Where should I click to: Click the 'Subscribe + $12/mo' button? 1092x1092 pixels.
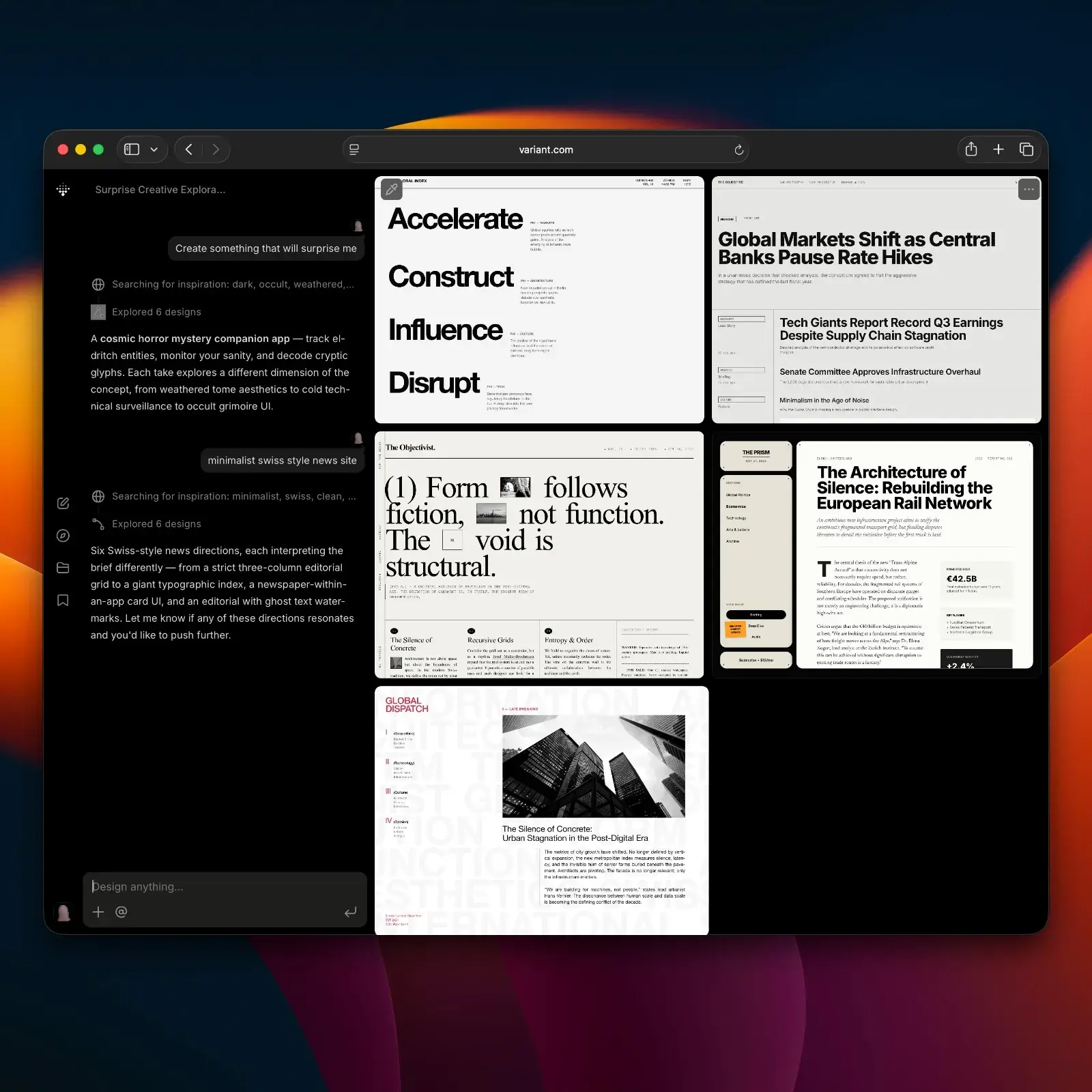[x=756, y=659]
